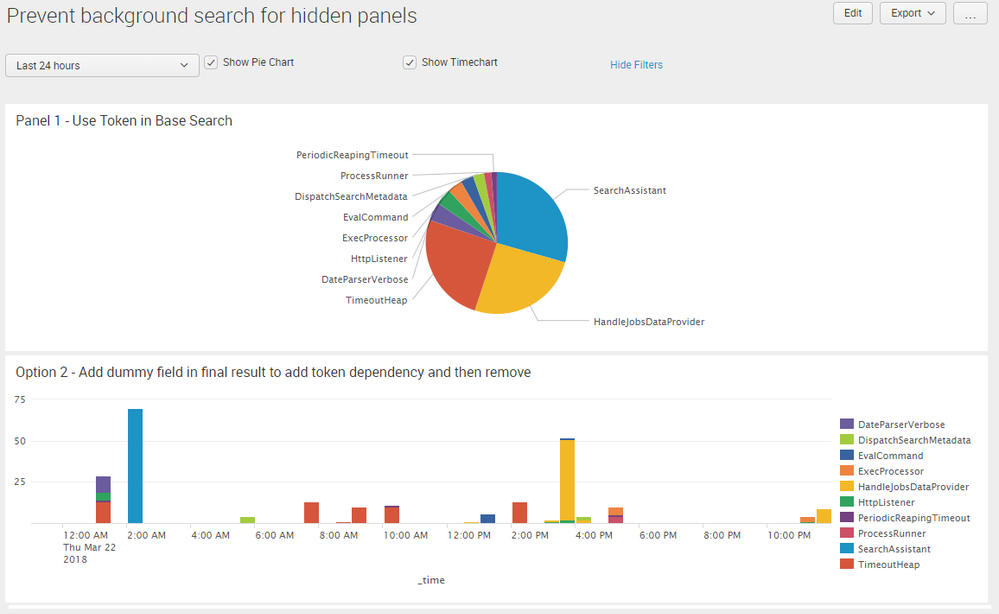The width and height of the screenshot is (999, 614).
Task: Click the PeriodicReapingTimeout legend color swatch
Action: pos(847,518)
